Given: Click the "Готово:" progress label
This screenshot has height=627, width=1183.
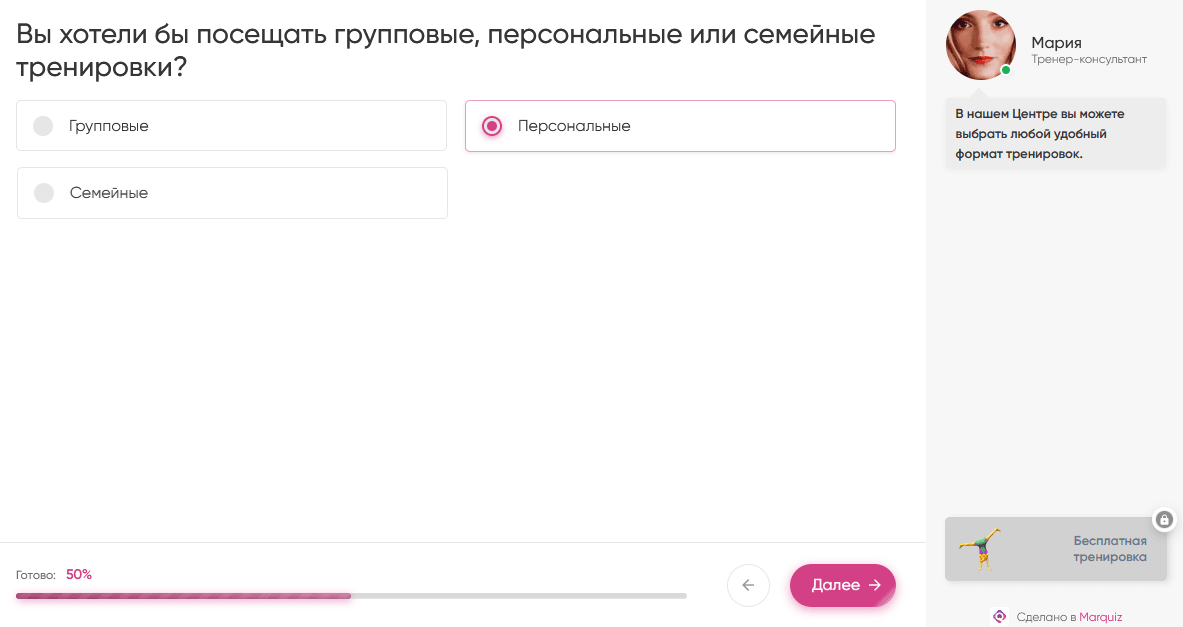Looking at the screenshot, I should pos(36,575).
